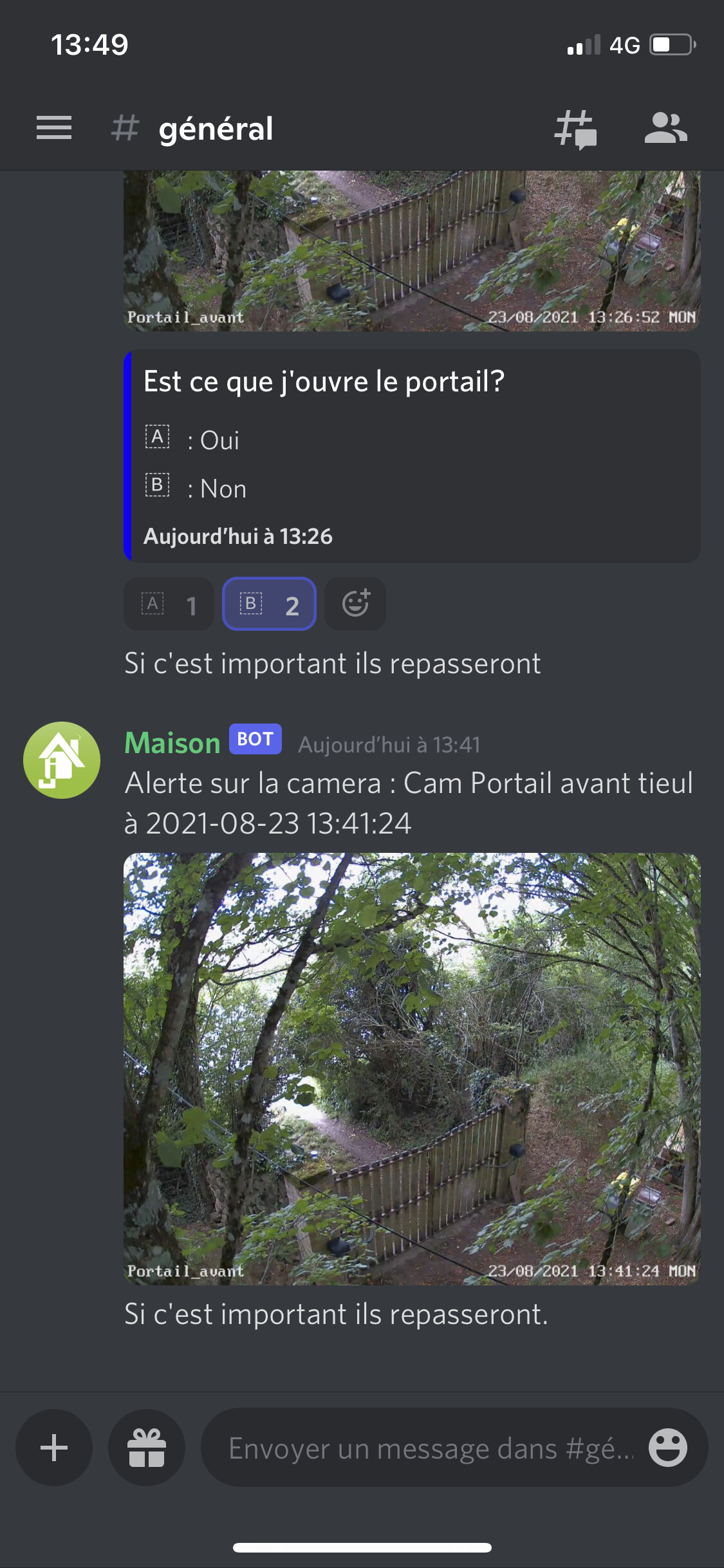
Task: Tap the poll embed Est ce que j'ouvre le portail
Action: tap(412, 456)
